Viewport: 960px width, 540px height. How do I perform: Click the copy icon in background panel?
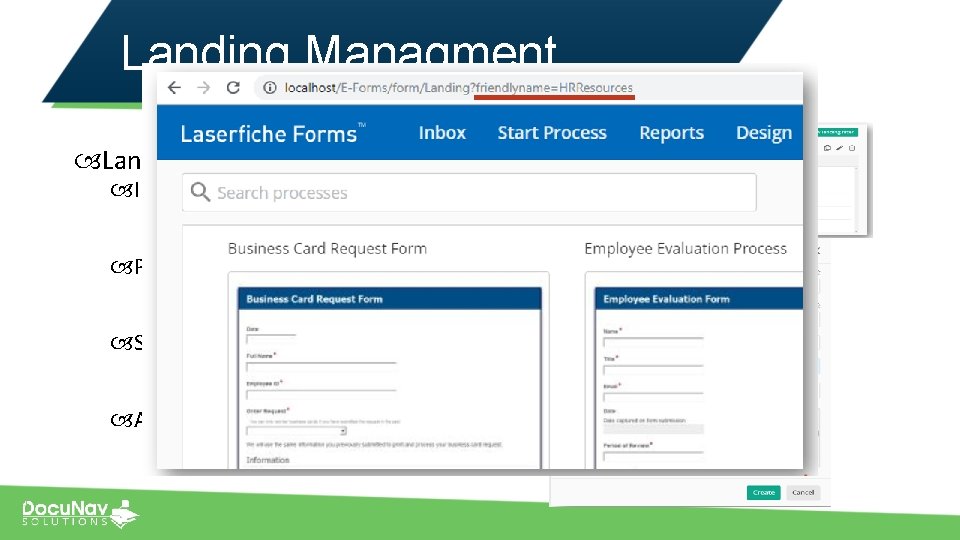827,148
